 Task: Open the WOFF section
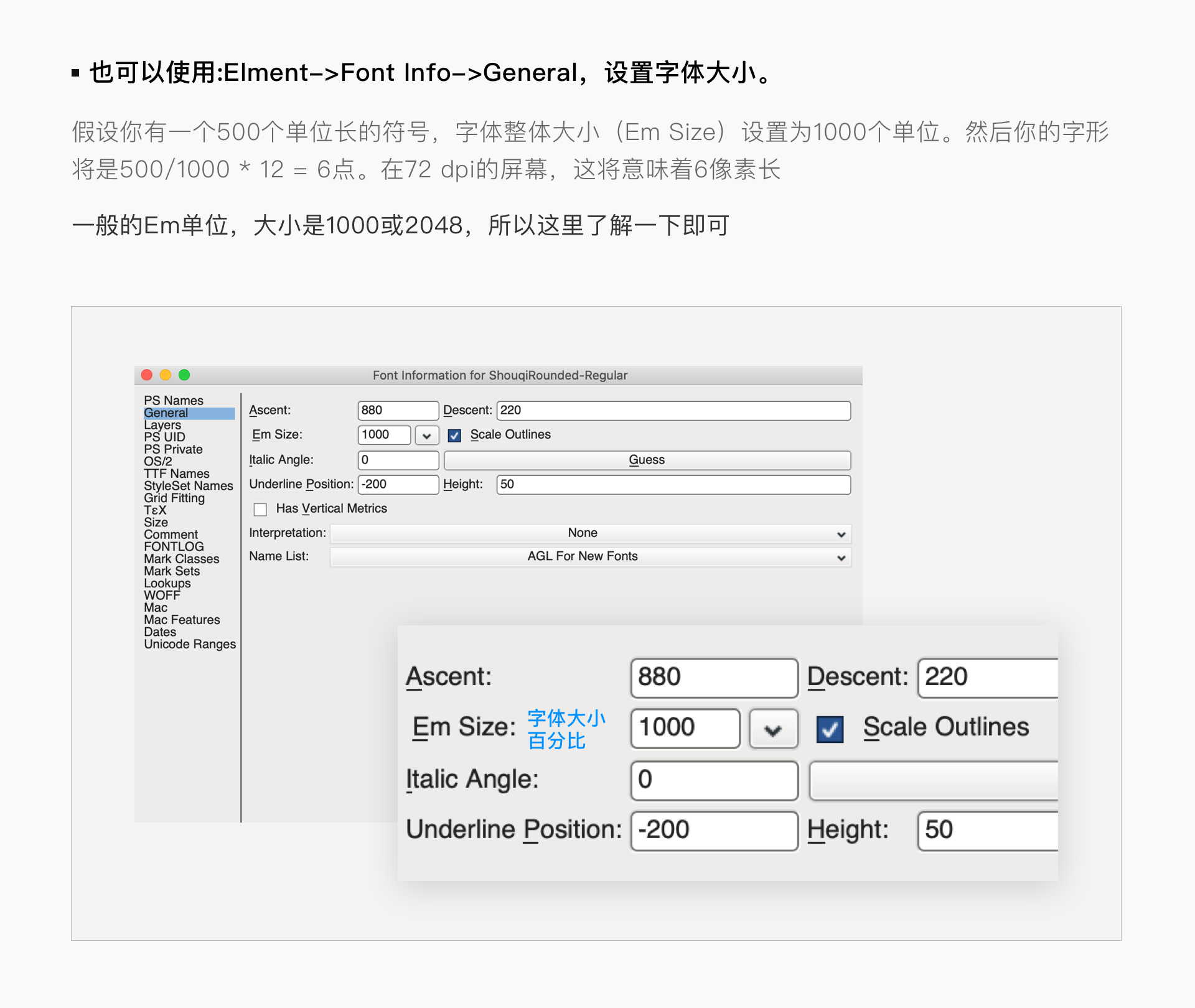(162, 595)
